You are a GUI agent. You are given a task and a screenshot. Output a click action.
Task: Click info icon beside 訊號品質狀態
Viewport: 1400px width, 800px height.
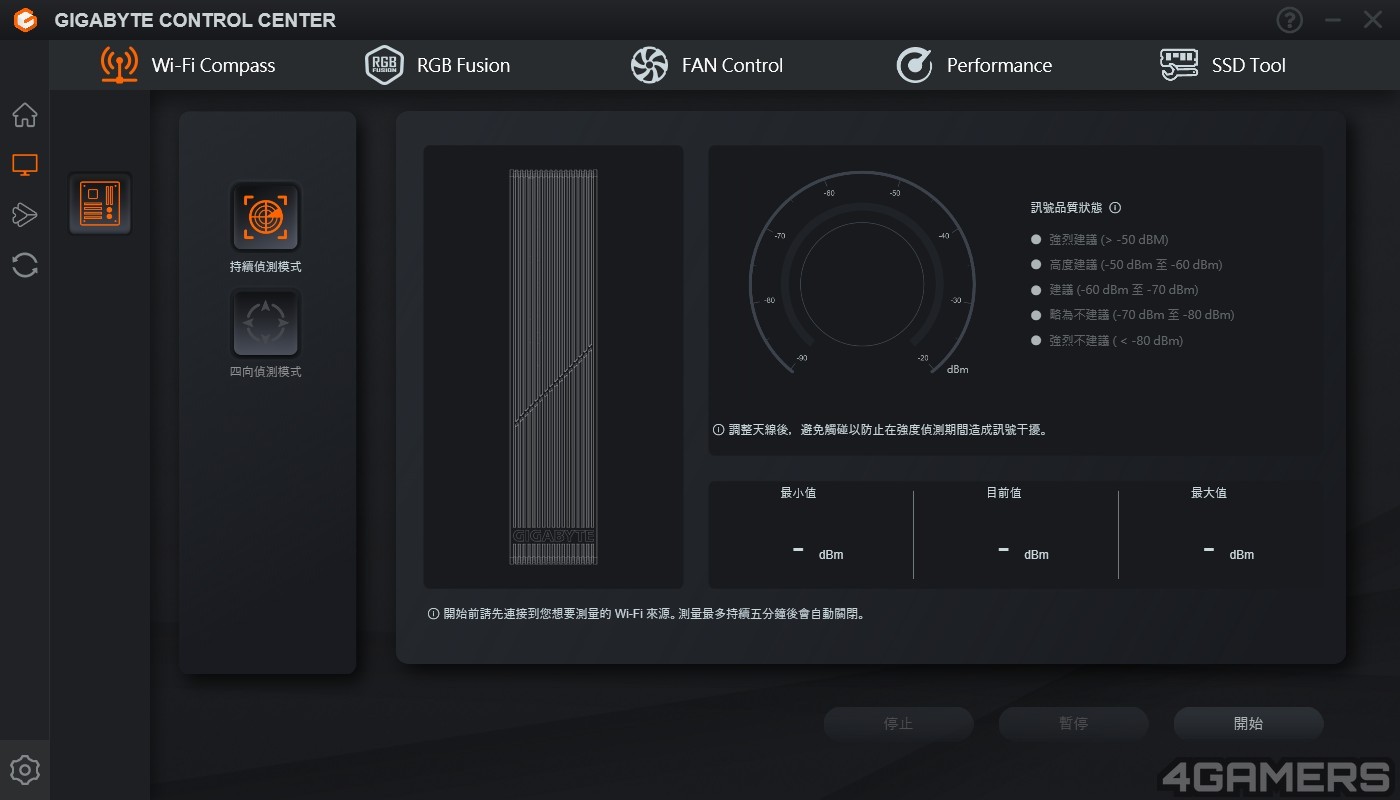(x=1115, y=208)
